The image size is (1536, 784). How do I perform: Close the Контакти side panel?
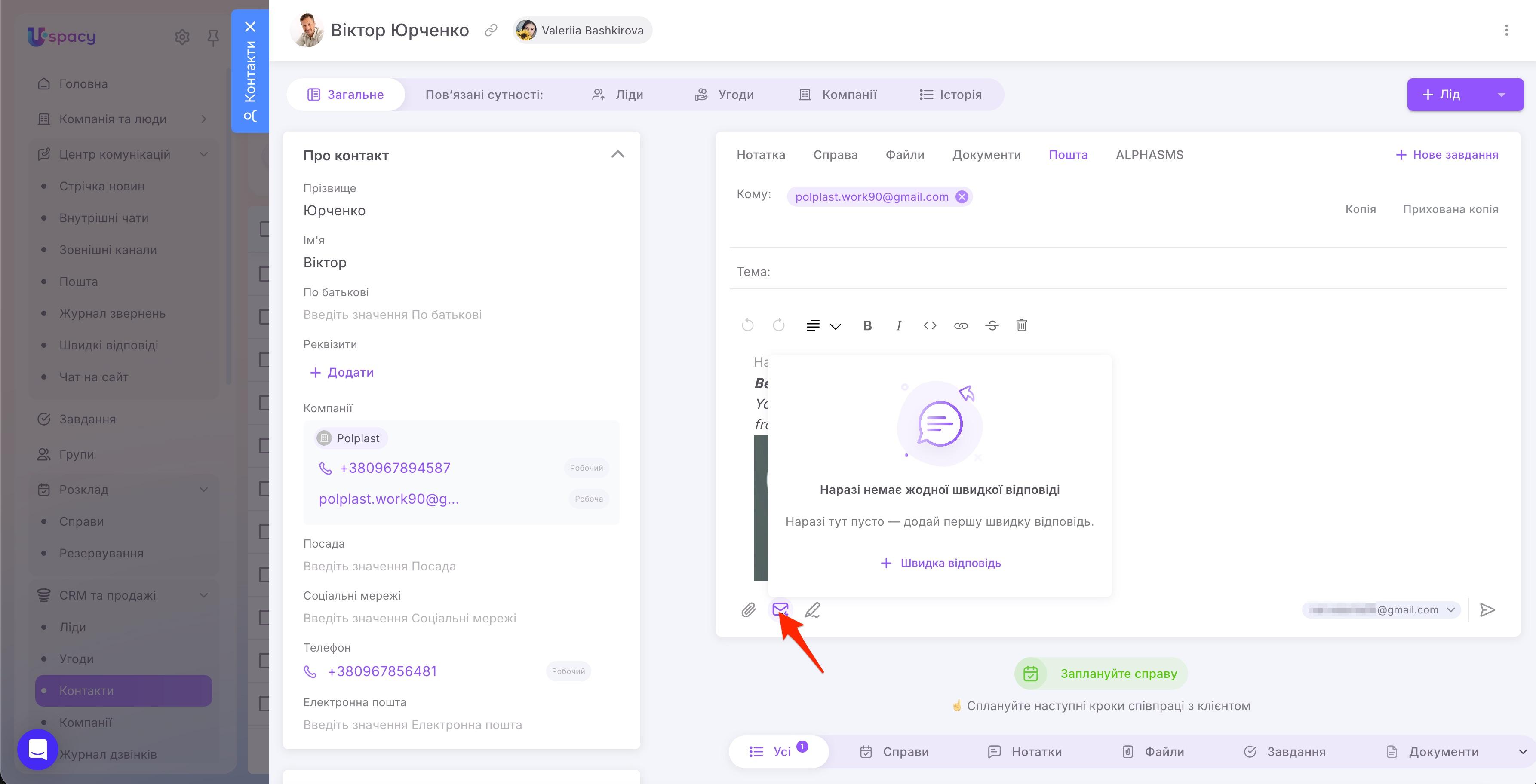pos(250,27)
